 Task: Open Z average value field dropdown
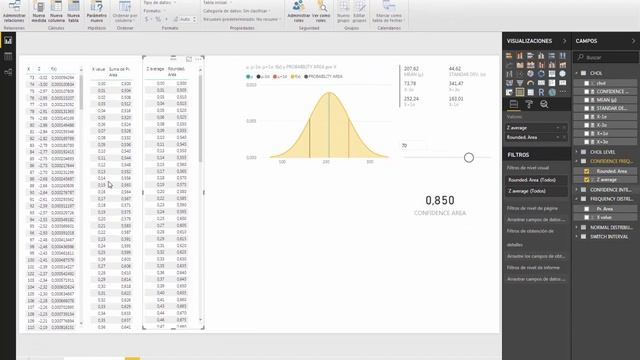pyautogui.click(x=558, y=128)
